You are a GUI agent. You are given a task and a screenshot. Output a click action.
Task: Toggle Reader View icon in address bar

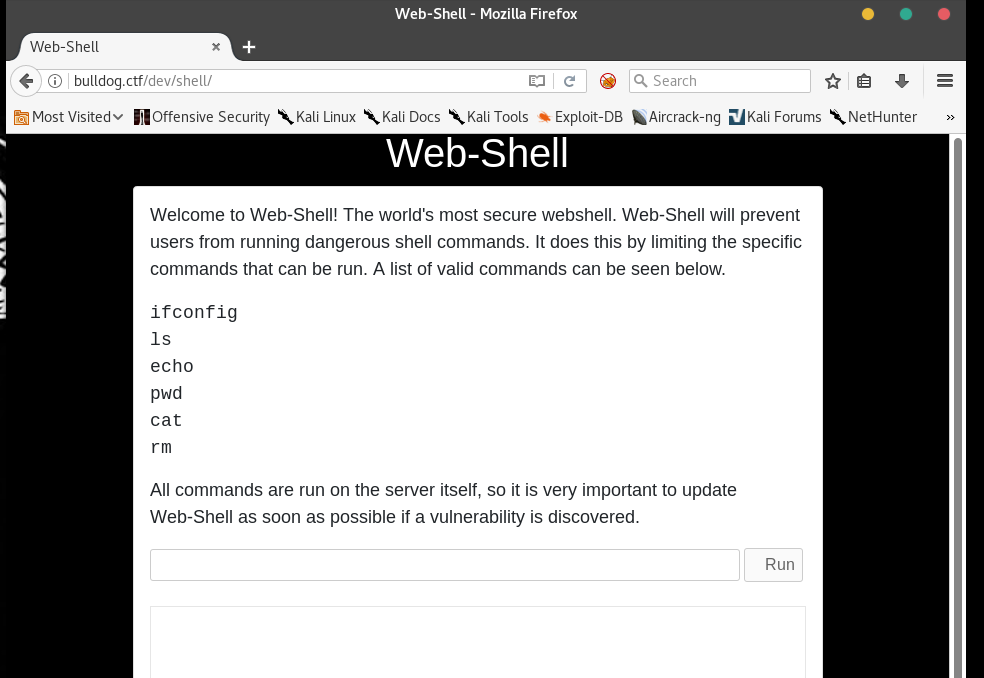(537, 81)
